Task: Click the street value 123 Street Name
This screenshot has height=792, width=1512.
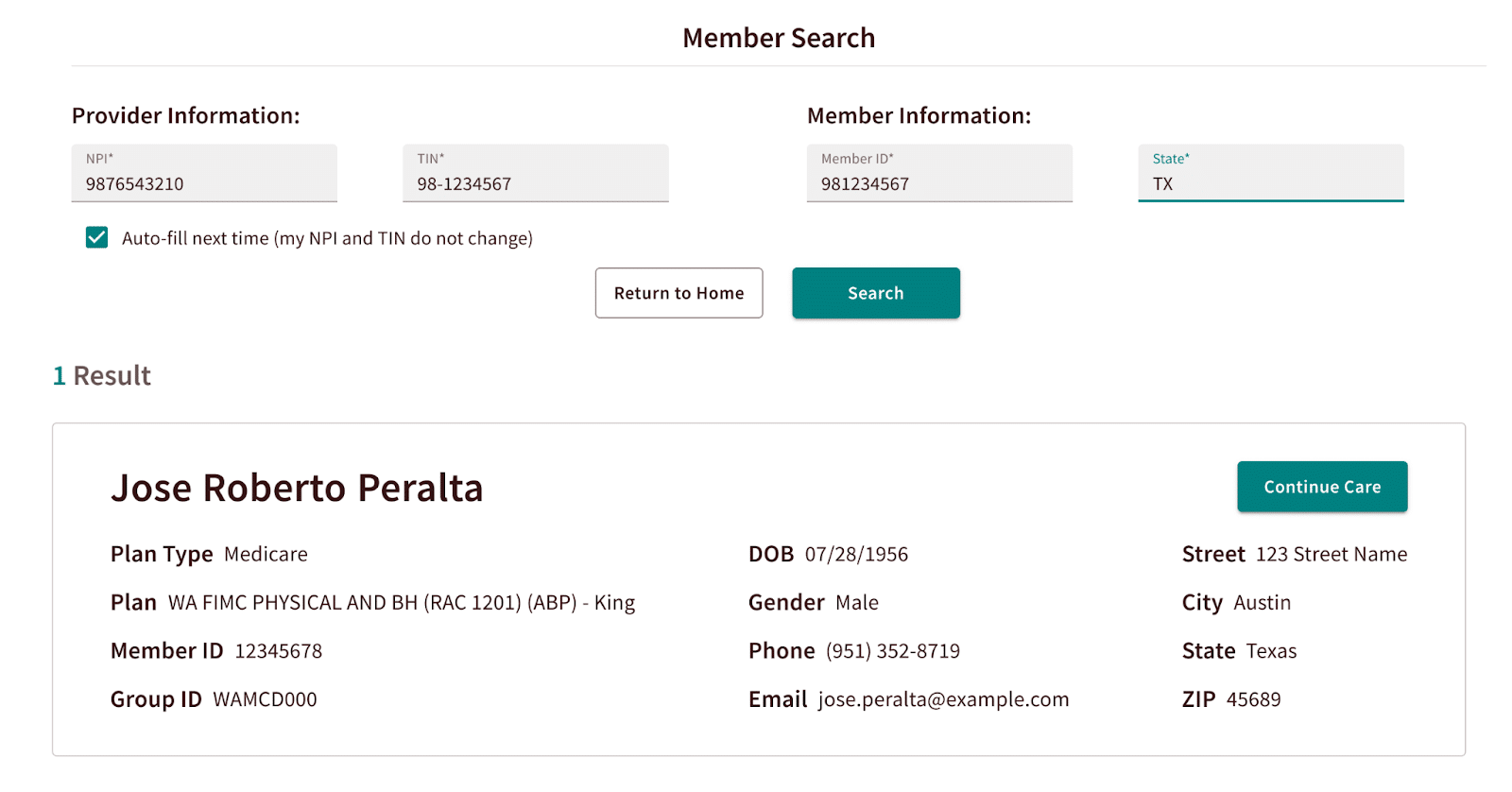Action: tap(1332, 555)
